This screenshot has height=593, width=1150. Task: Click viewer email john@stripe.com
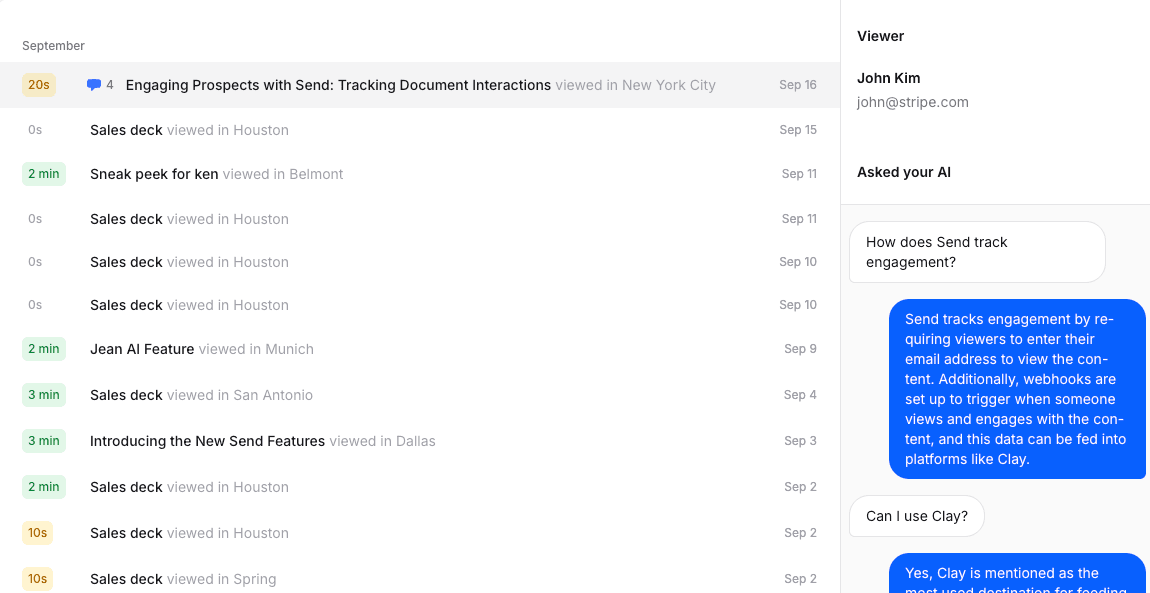[912, 102]
